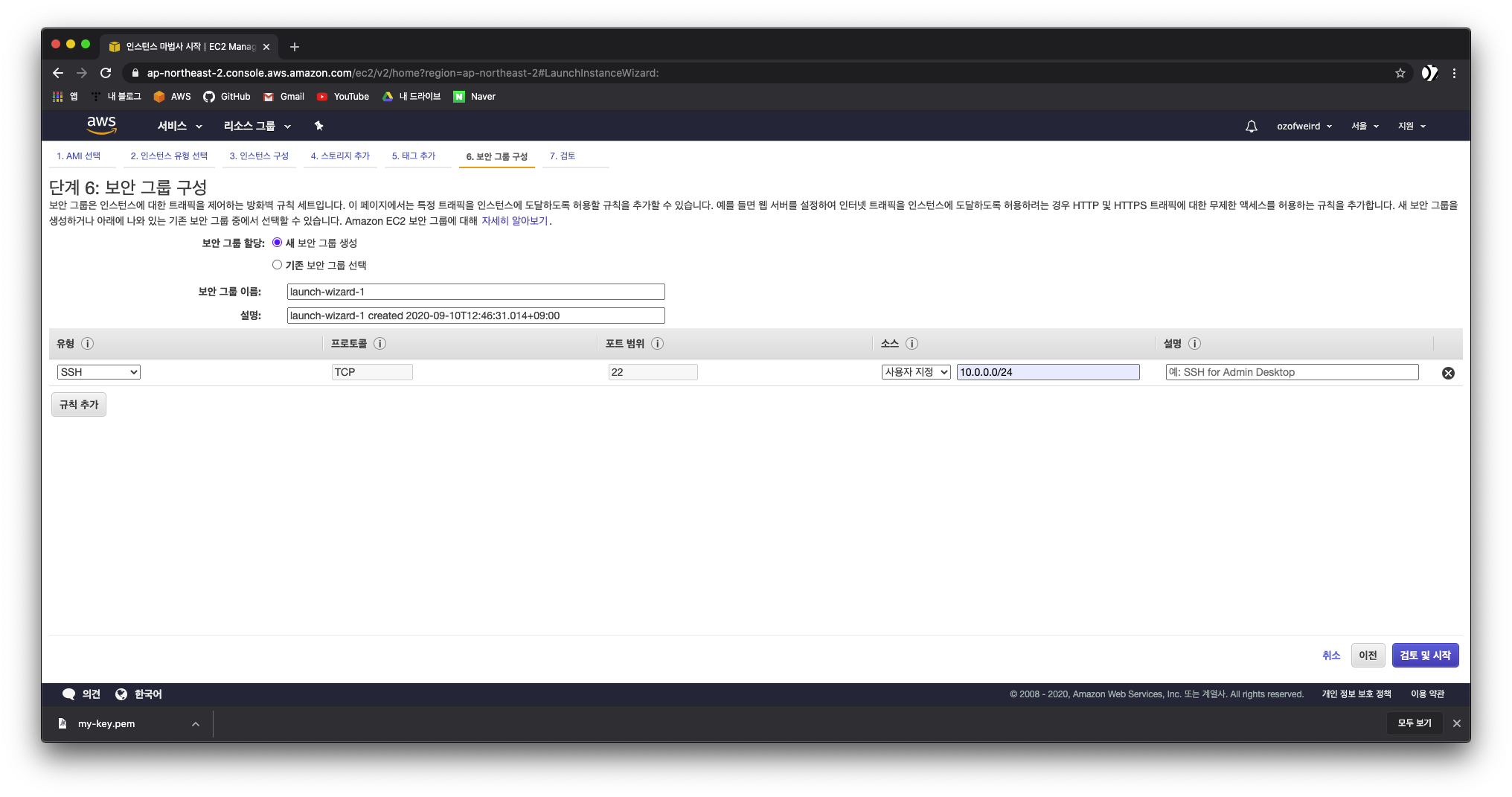Open the browser profile extension icon
This screenshot has height=797, width=1512.
[x=1429, y=73]
